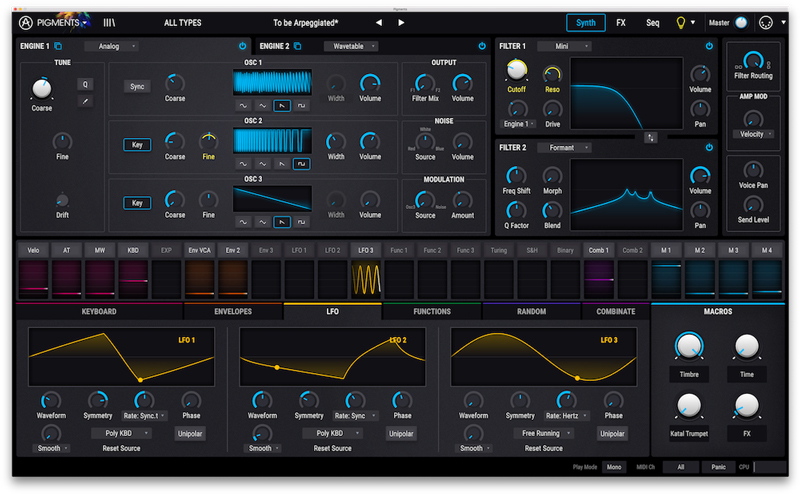
Task: Select the Env VCA modulation source
Action: tap(199, 250)
